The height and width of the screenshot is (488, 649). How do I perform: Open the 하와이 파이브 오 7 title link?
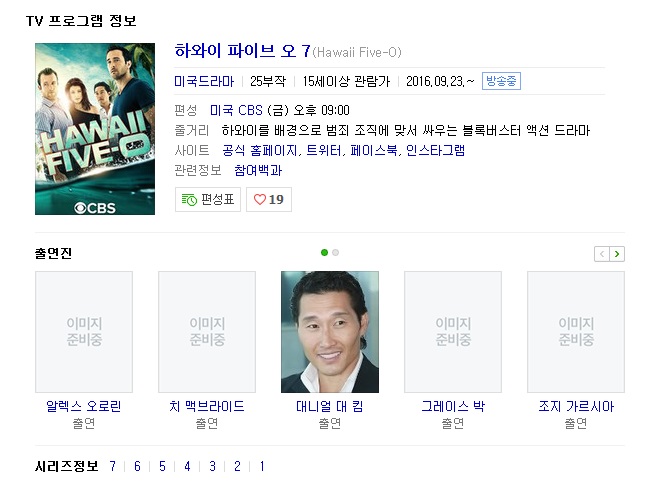pyautogui.click(x=242, y=51)
